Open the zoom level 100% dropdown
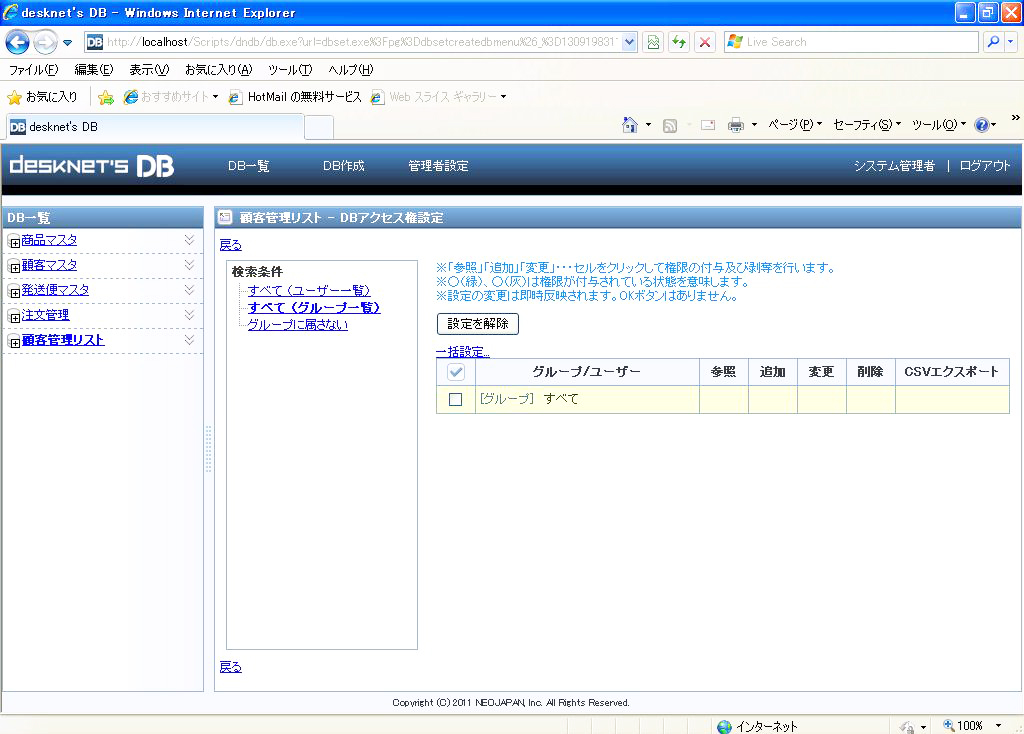Image resolution: width=1024 pixels, height=734 pixels. tap(998, 726)
